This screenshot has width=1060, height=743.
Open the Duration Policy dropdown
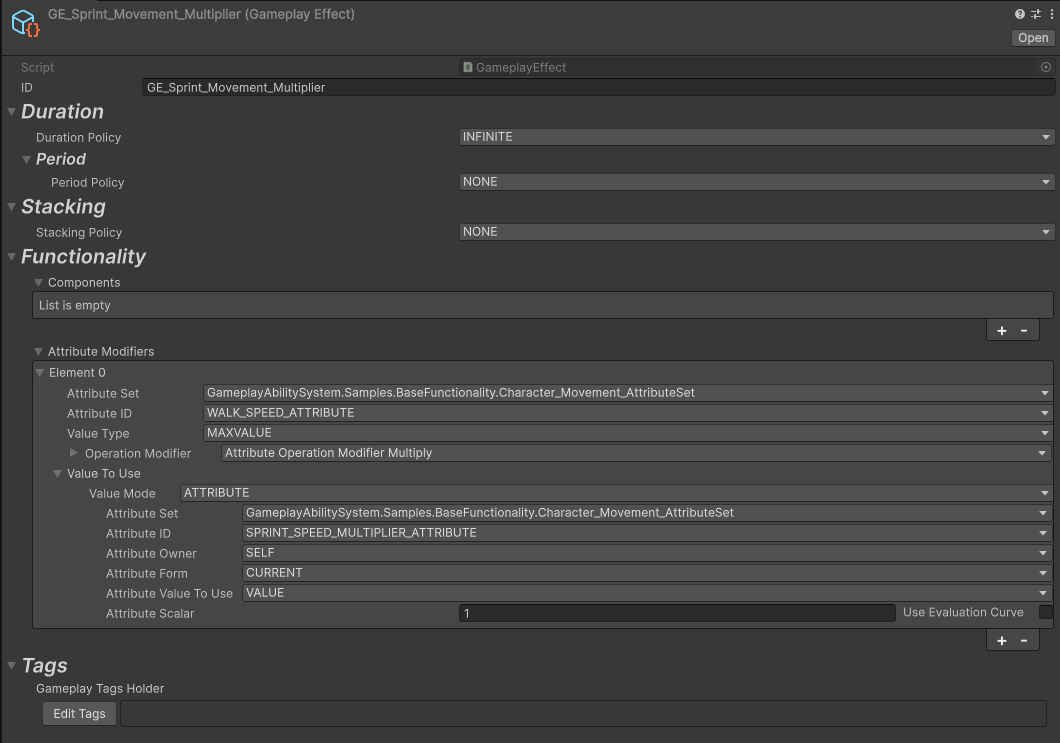pos(756,137)
